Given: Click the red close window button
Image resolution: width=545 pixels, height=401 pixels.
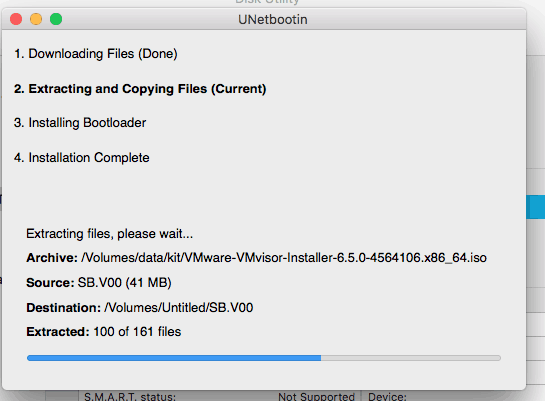Looking at the screenshot, I should [16, 19].
